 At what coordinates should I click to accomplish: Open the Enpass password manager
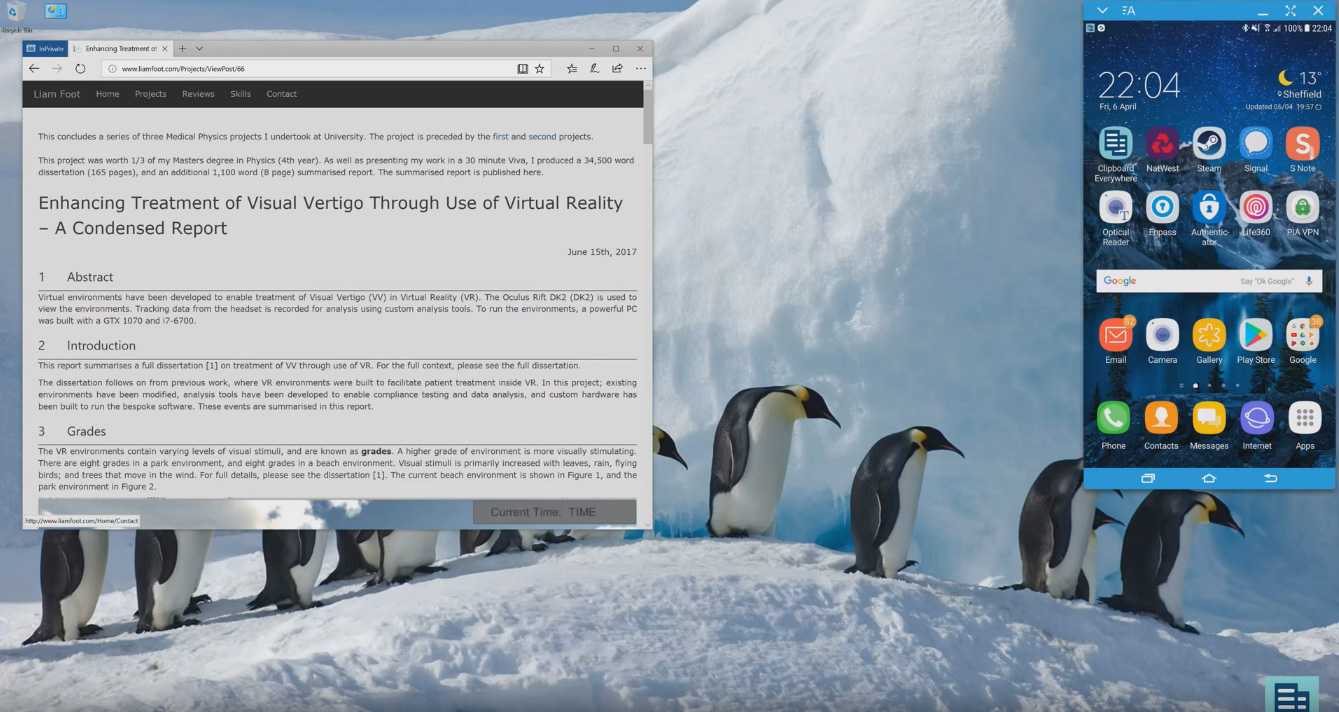[1162, 207]
